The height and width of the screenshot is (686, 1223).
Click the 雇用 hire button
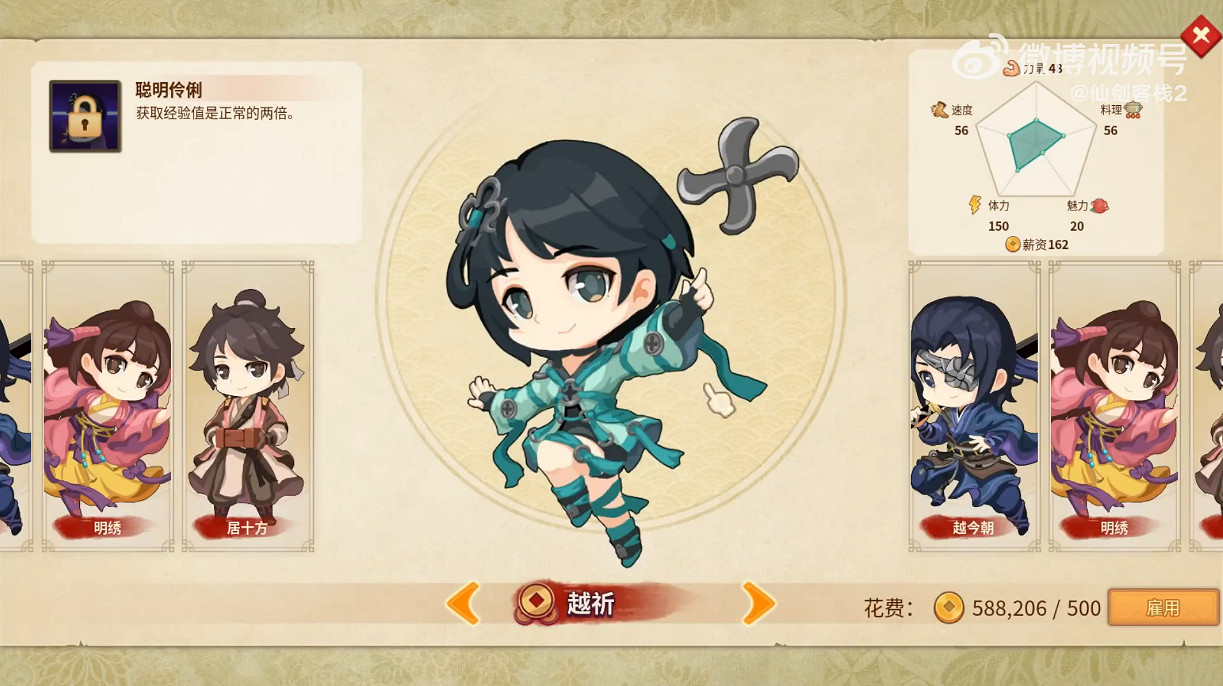[x=1163, y=608]
